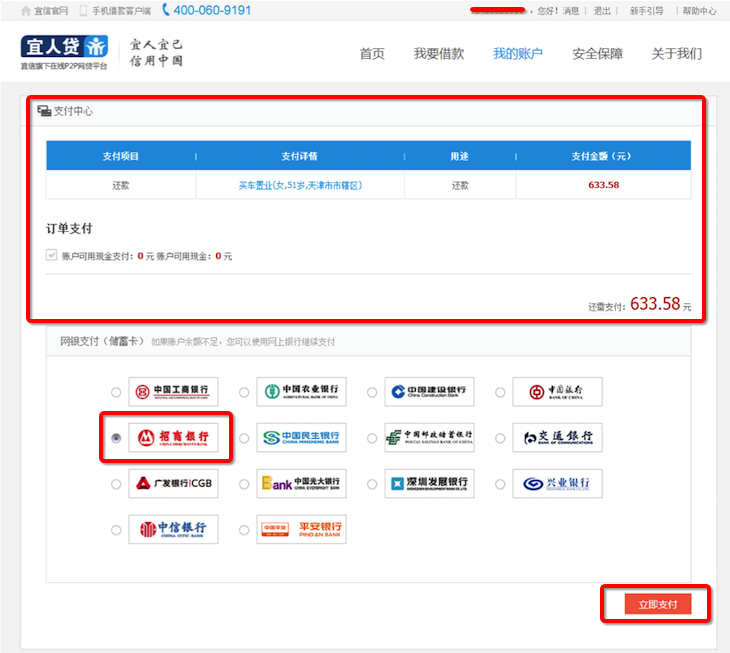Image resolution: width=730 pixels, height=653 pixels.
Task: Click the 中国建设银行 logo
Action: 429,392
